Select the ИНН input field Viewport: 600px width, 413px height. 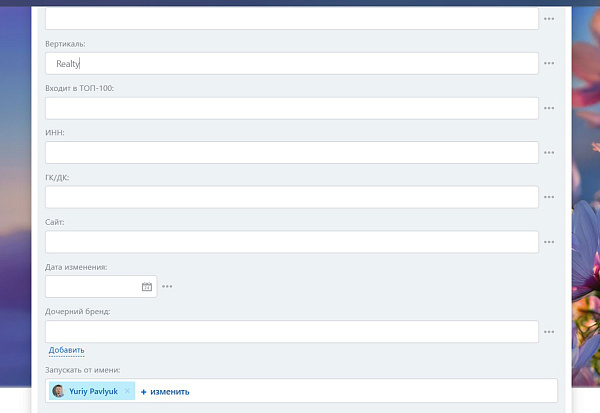pos(292,152)
